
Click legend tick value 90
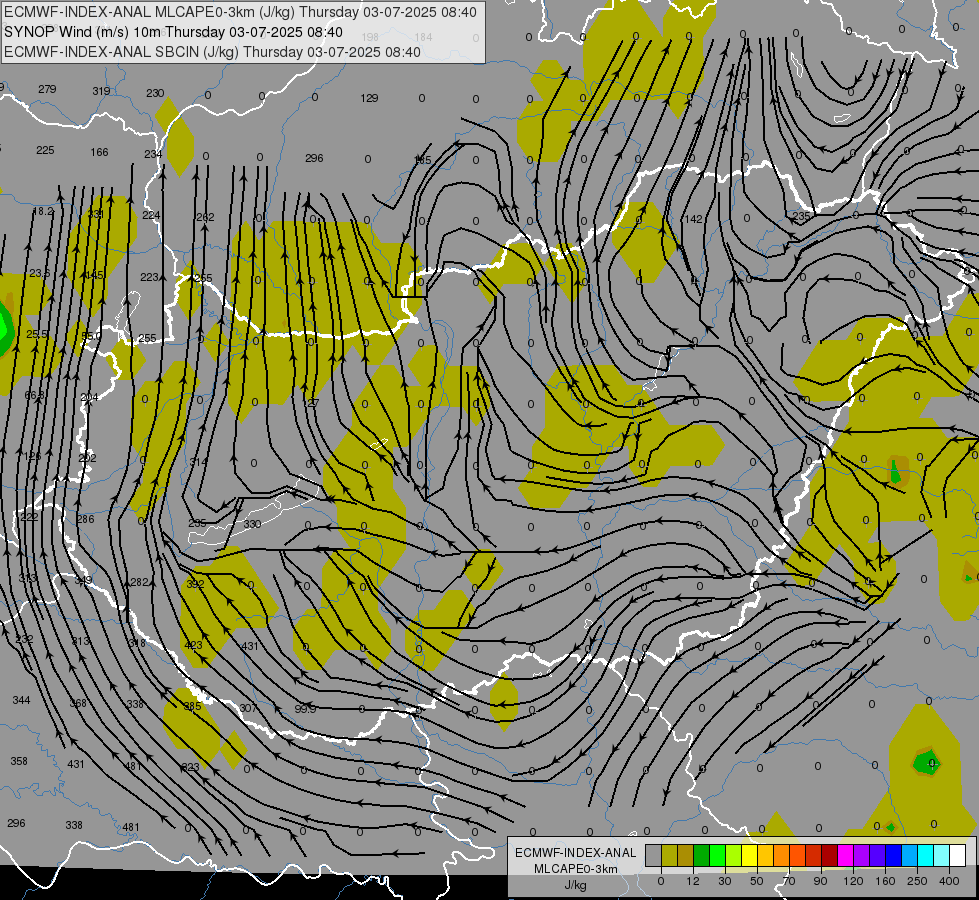(x=820, y=881)
